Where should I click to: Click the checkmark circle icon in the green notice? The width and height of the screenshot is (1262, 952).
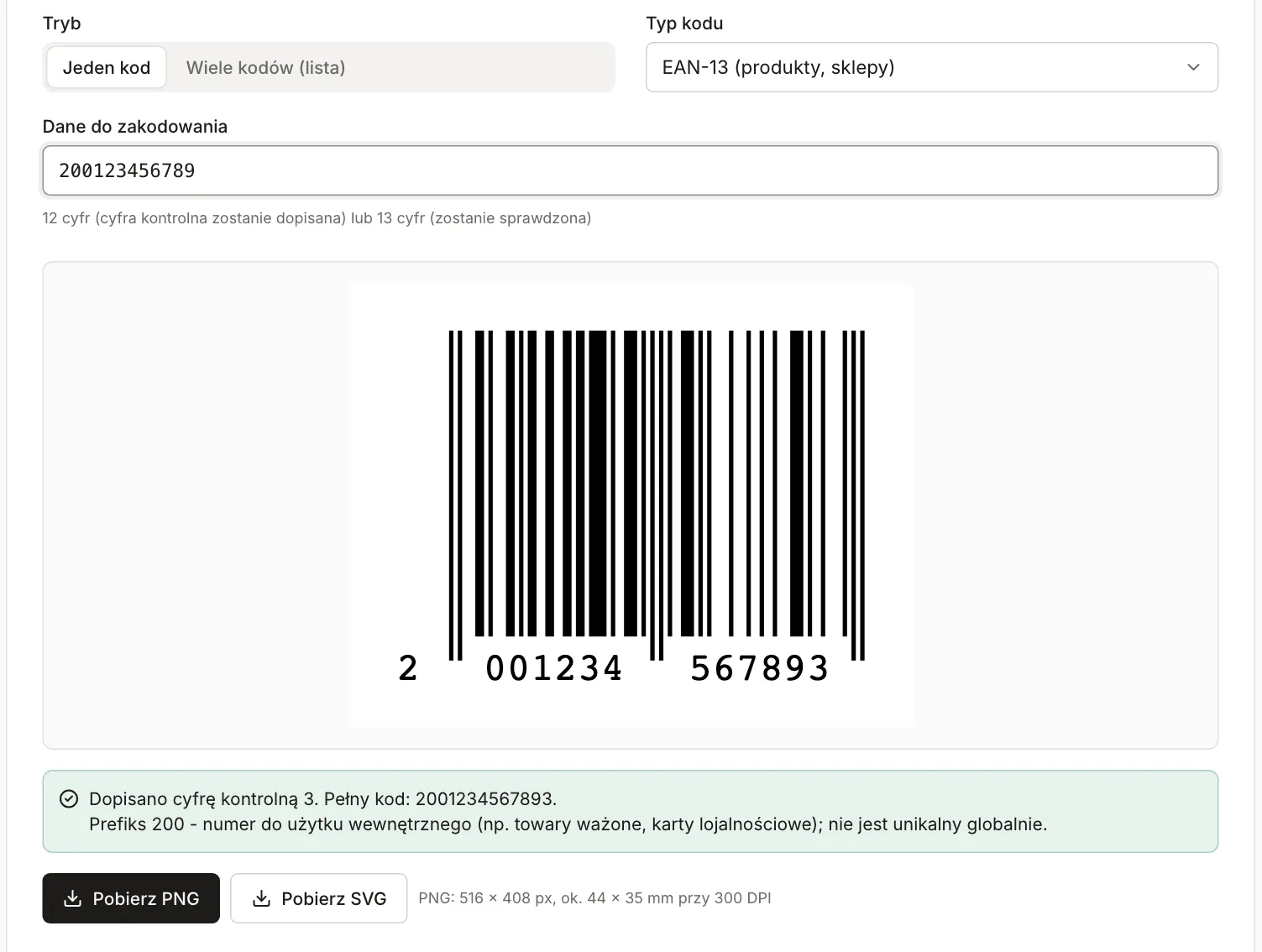(69, 798)
